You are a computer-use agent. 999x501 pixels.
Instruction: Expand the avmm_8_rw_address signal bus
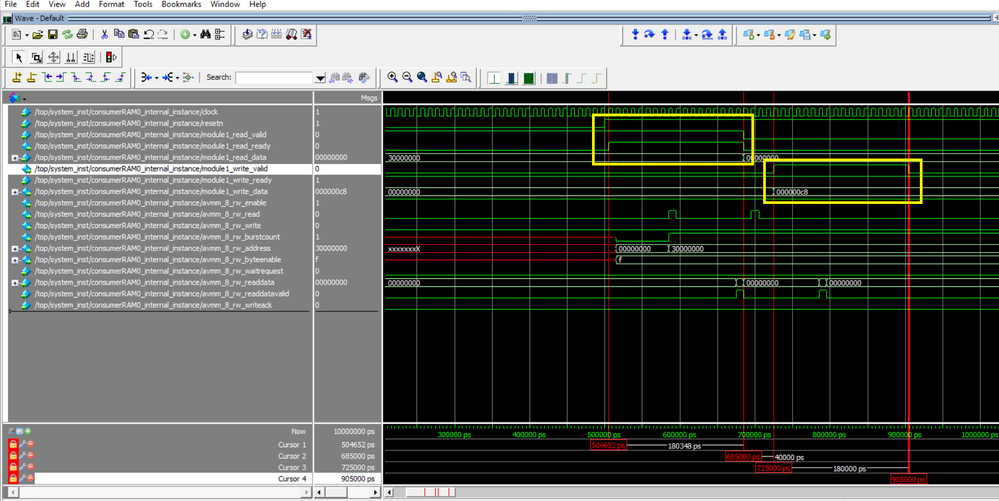click(x=14, y=248)
